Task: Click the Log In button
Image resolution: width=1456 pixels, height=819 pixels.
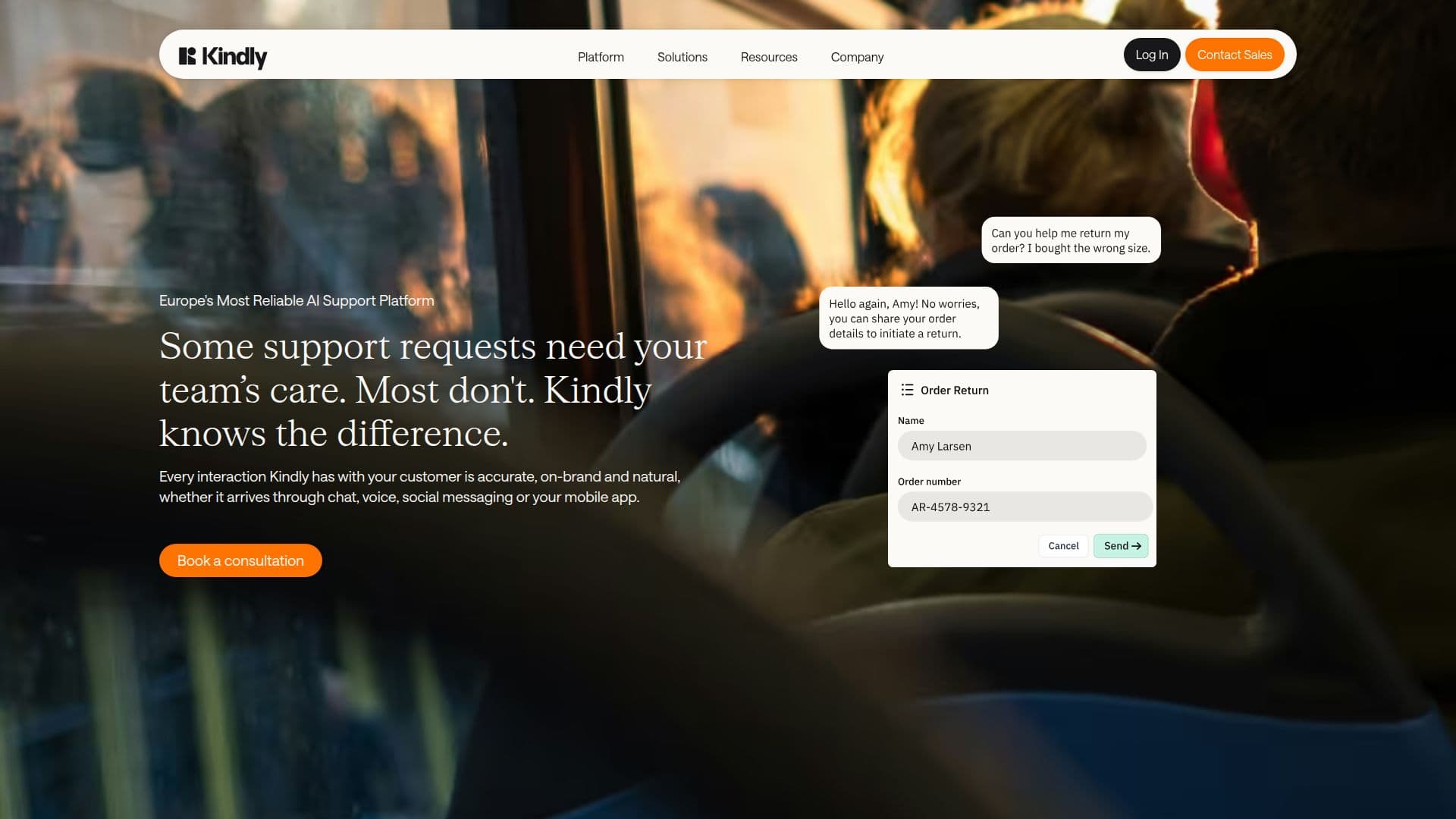Action: point(1151,55)
